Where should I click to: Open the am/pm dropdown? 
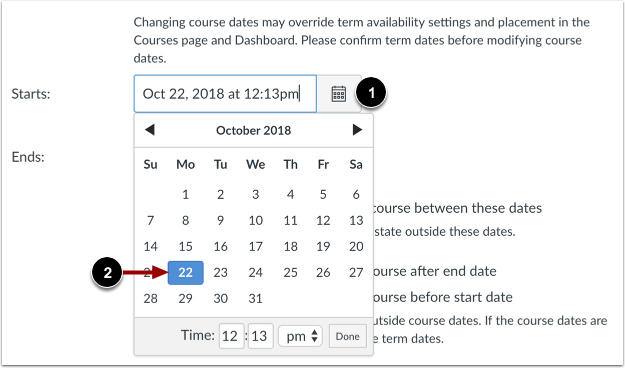[300, 336]
